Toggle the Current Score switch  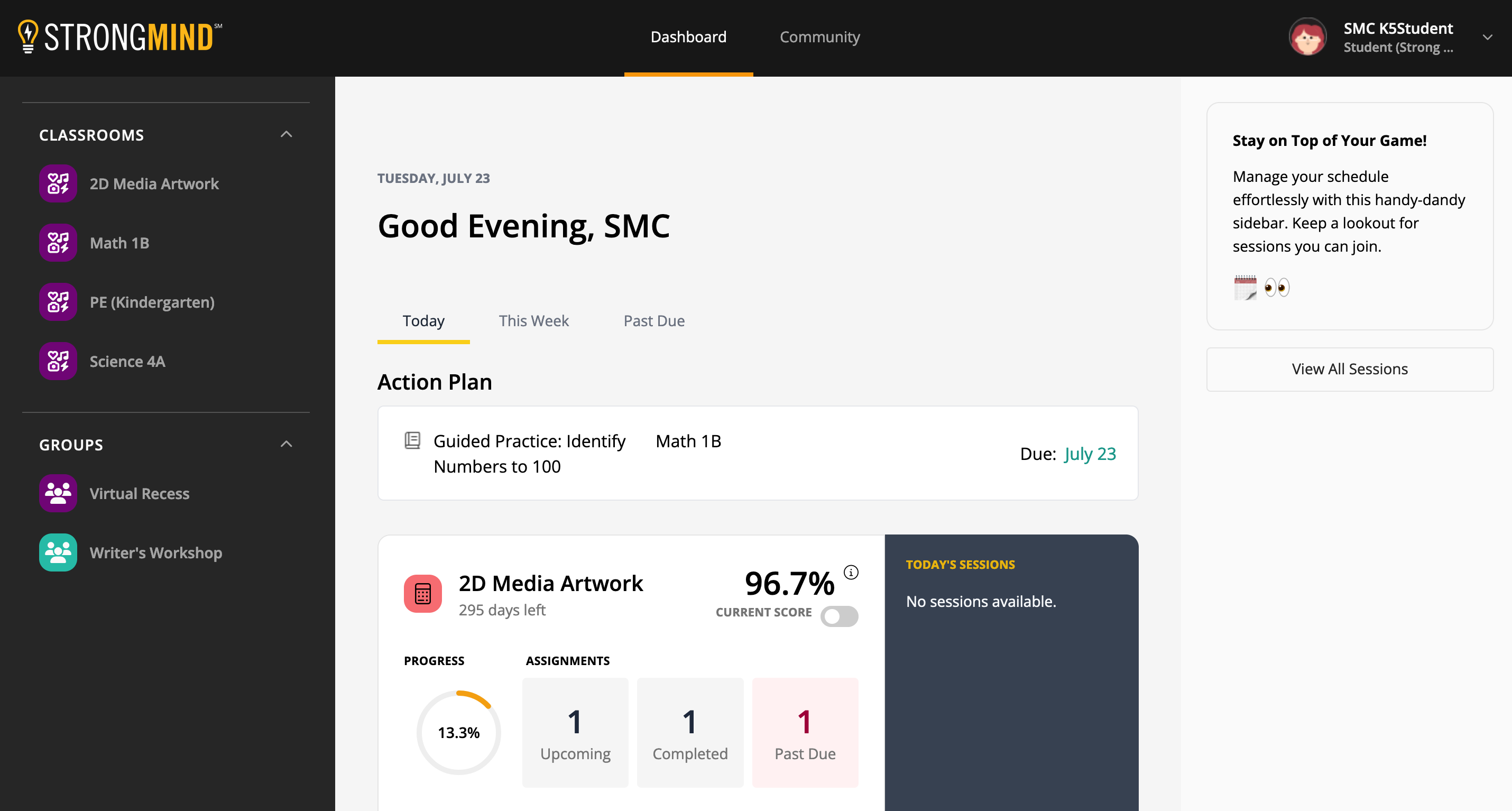point(840,616)
